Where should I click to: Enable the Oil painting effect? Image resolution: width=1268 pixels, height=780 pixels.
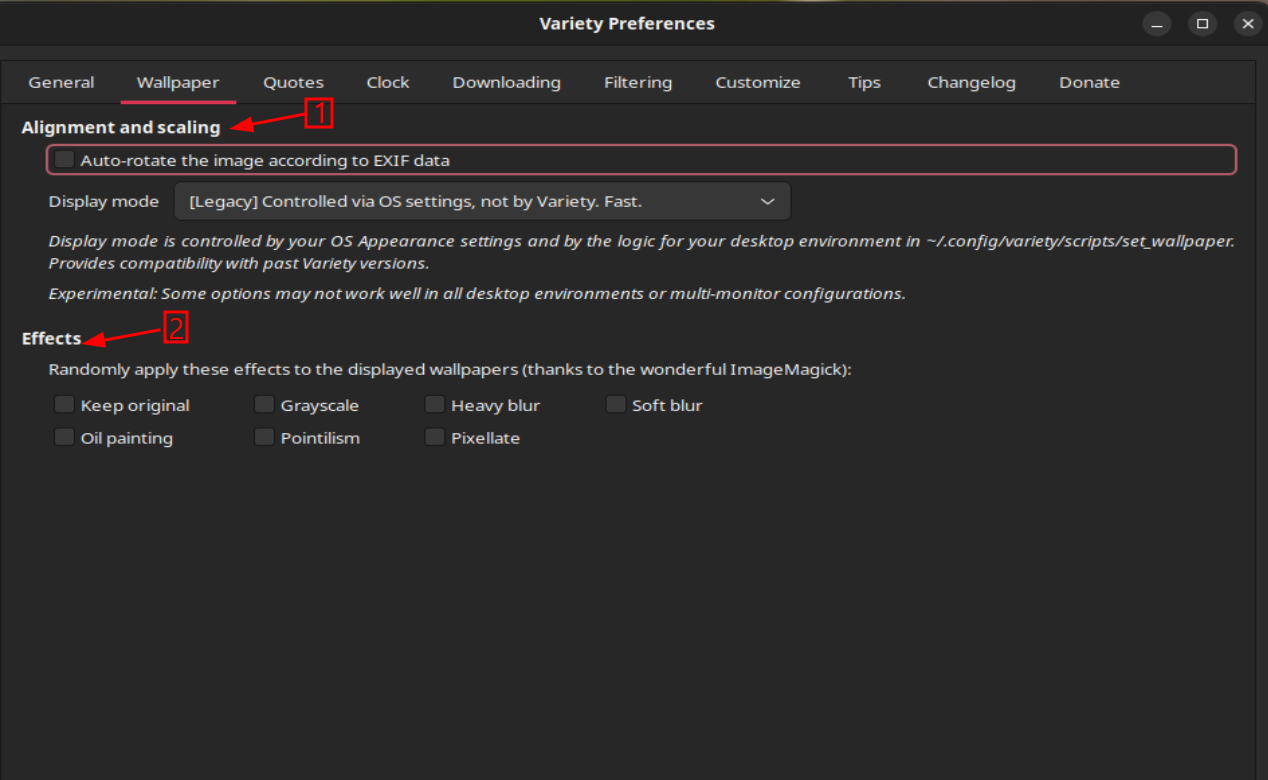pyautogui.click(x=65, y=437)
